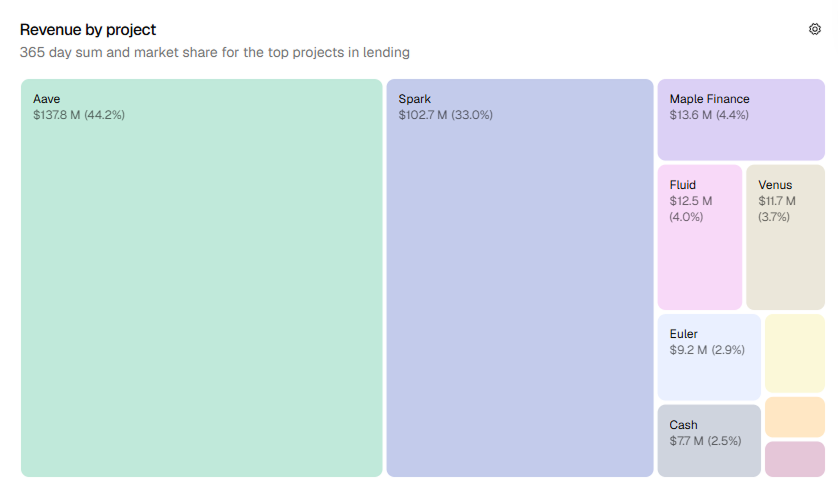Select the Spark revenue block
Image resolution: width=838 pixels, height=491 pixels.
pyautogui.click(x=520, y=278)
